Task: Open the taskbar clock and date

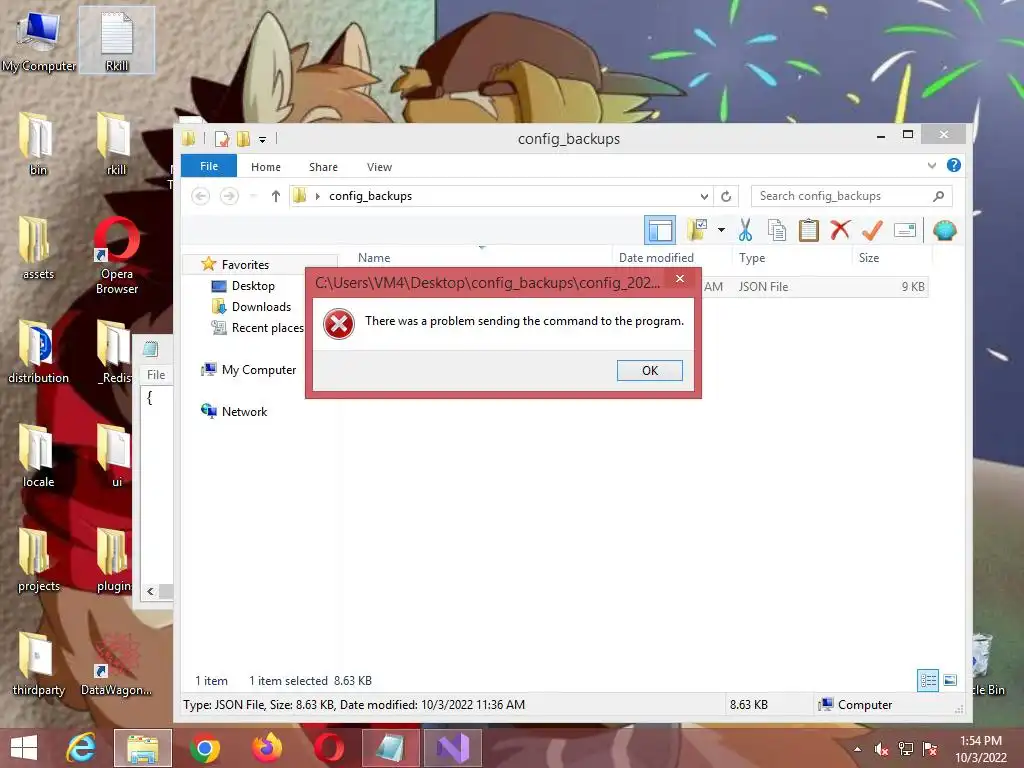Action: [x=980, y=749]
